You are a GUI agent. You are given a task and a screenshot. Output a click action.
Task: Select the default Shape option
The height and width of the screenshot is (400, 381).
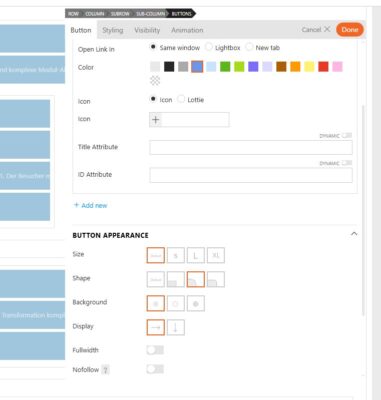tap(155, 279)
